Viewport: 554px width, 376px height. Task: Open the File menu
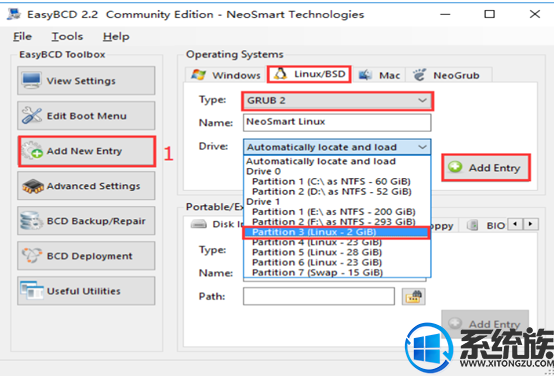(x=22, y=36)
